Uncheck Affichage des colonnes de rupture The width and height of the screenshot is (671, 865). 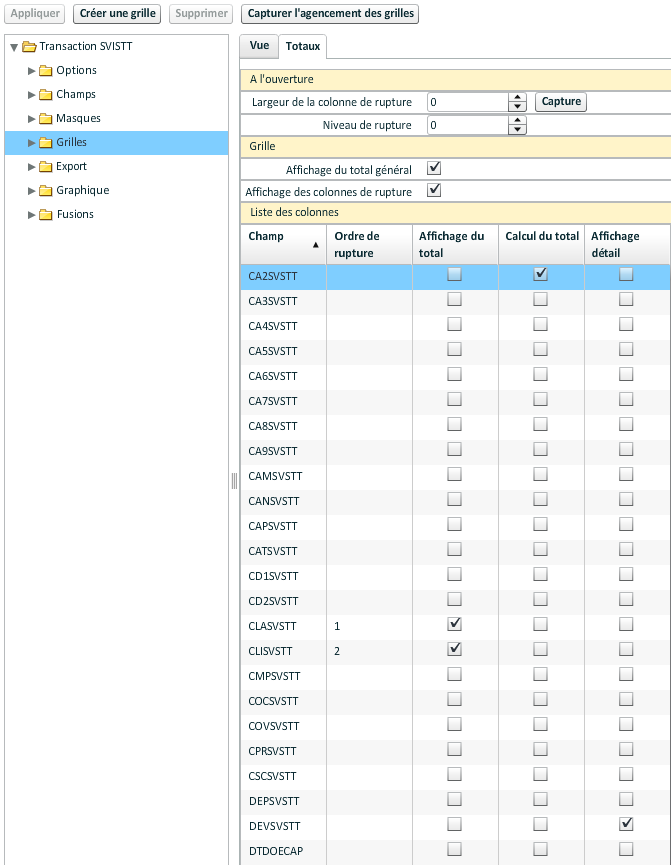[434, 190]
